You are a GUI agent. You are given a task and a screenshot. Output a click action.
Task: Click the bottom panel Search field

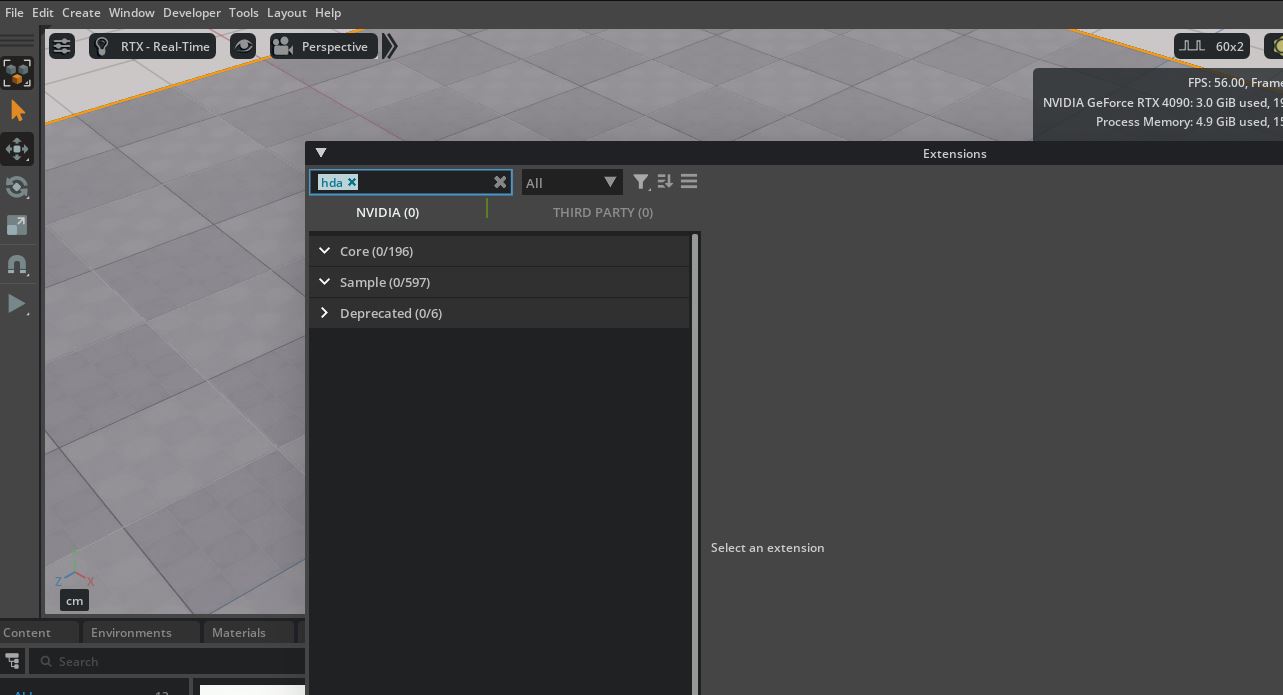point(166,661)
